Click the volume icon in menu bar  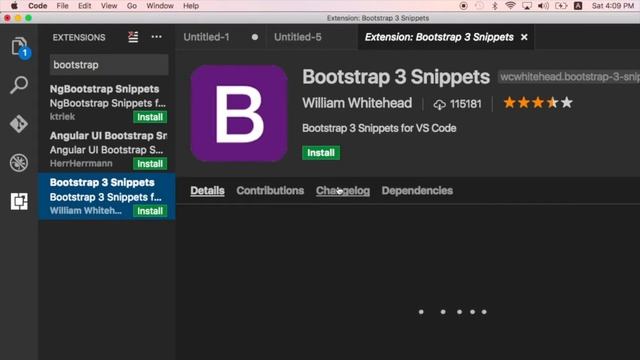(x=543, y=6)
